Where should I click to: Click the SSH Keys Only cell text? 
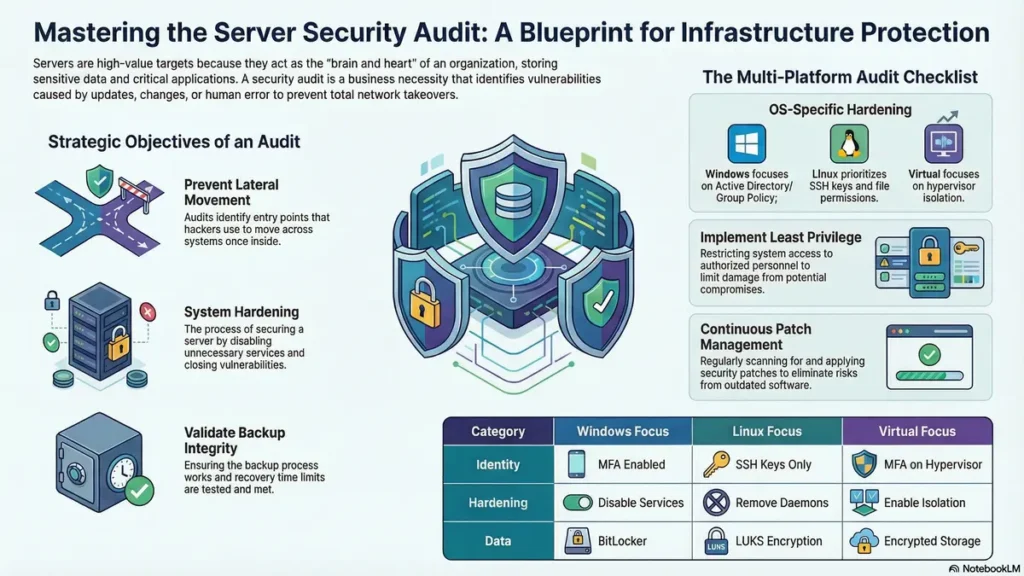point(773,464)
